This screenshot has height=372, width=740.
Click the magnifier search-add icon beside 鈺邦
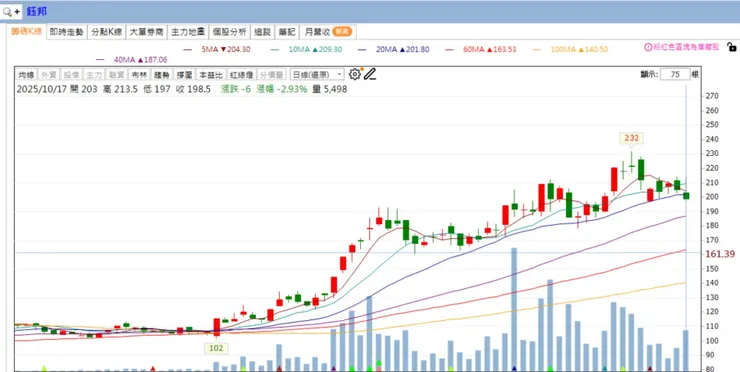coord(11,11)
